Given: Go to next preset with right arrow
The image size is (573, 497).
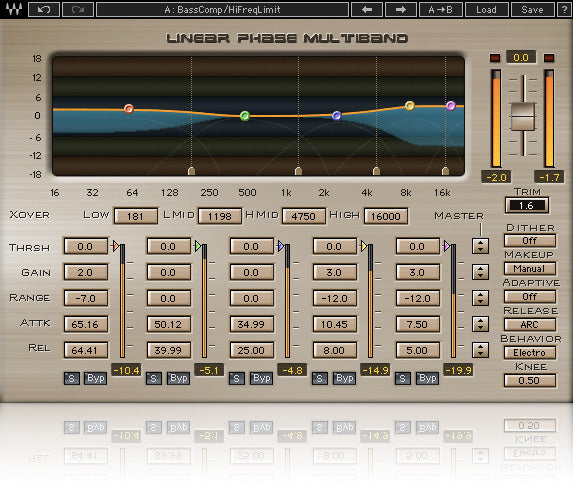Looking at the screenshot, I should 401,10.
